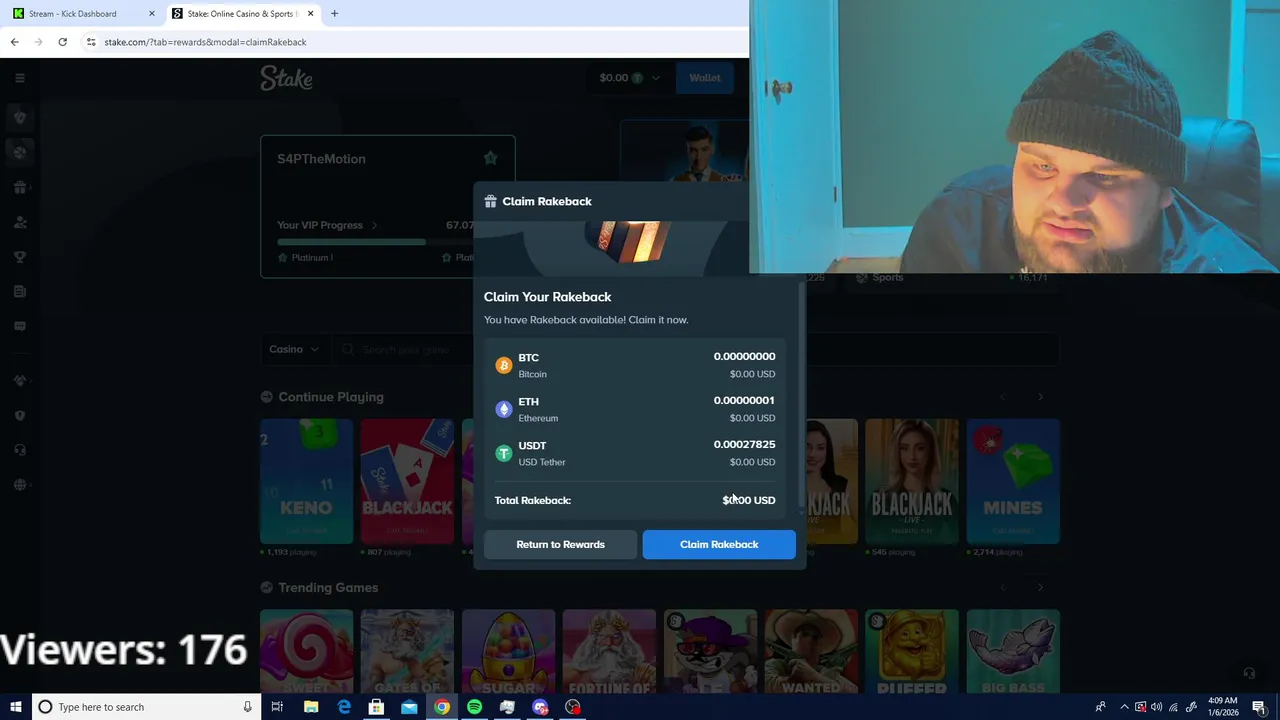1280x720 pixels.
Task: Open a new browser tab
Action: click(x=334, y=14)
